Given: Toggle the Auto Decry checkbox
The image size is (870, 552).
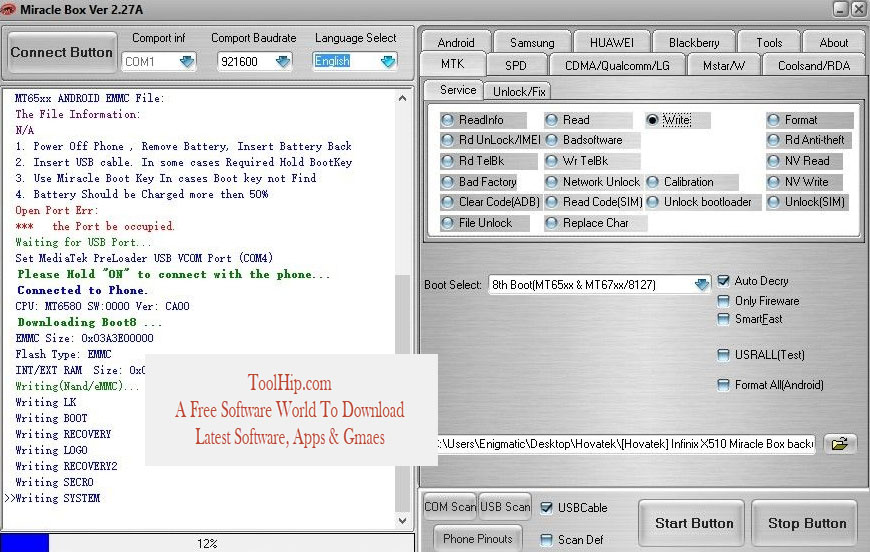Looking at the screenshot, I should (723, 281).
